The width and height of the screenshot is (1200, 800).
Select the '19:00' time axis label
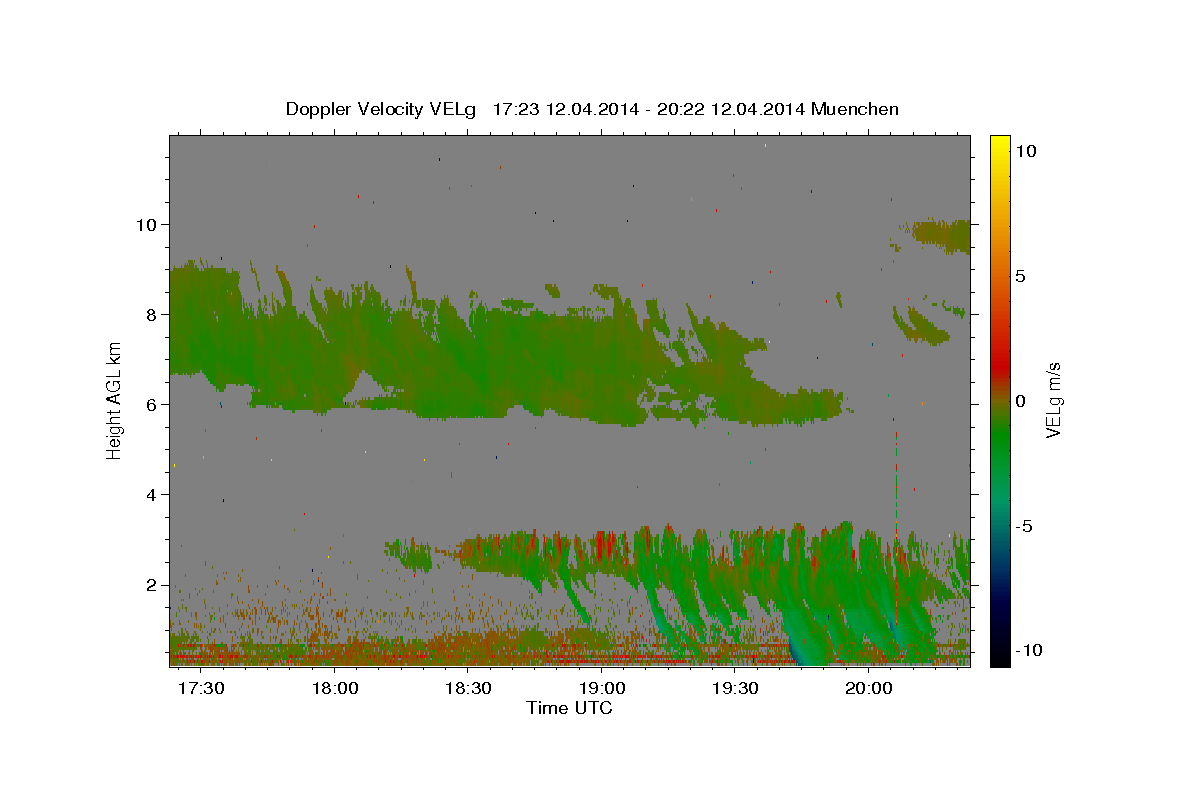pos(602,689)
